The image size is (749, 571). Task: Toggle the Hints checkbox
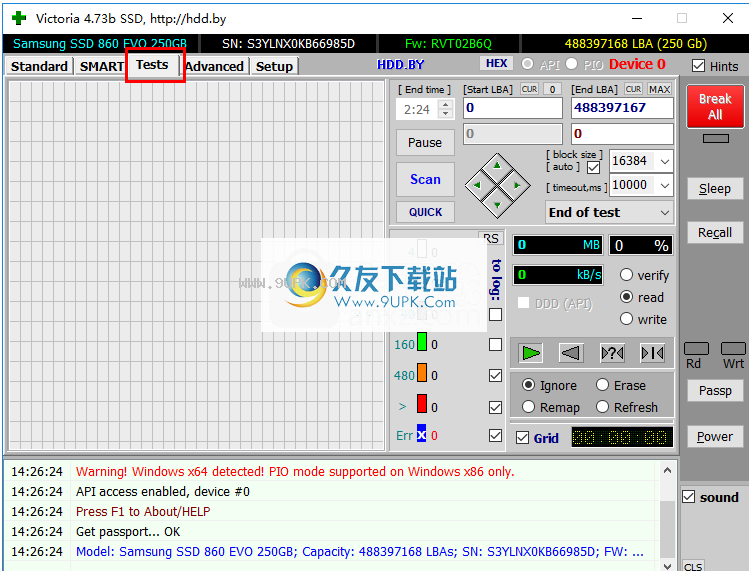698,66
